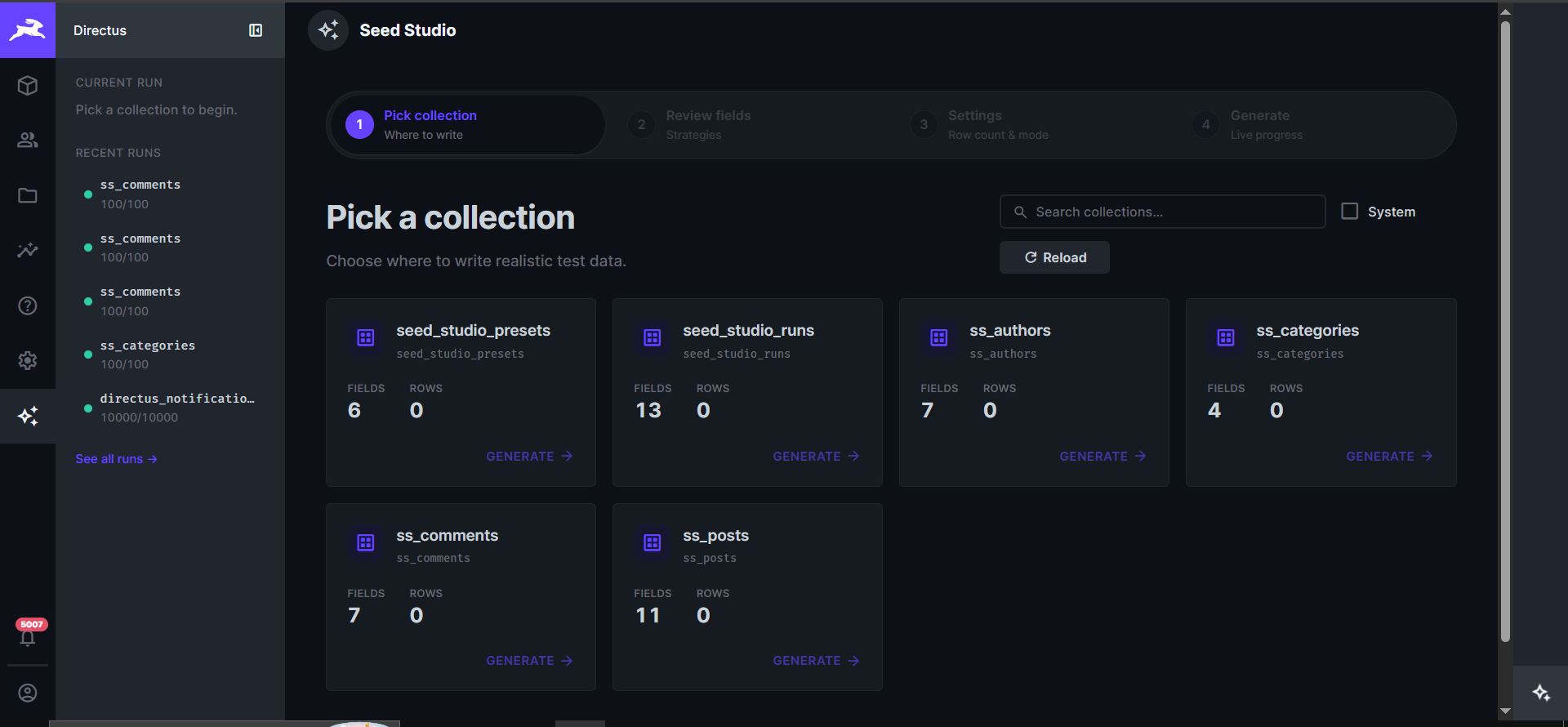Screen dimensions: 1568x727
Task: Click the ss_comments card title
Action: coord(448,536)
